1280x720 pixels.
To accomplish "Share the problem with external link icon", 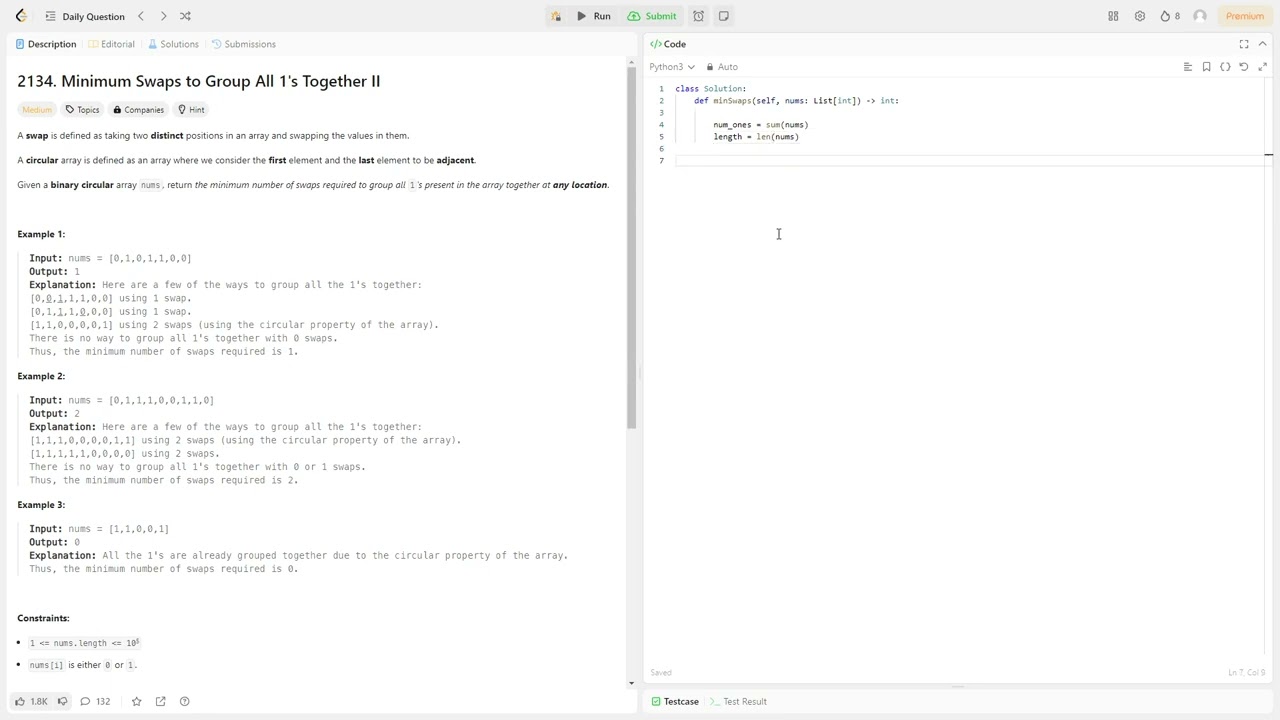I will coord(161,701).
